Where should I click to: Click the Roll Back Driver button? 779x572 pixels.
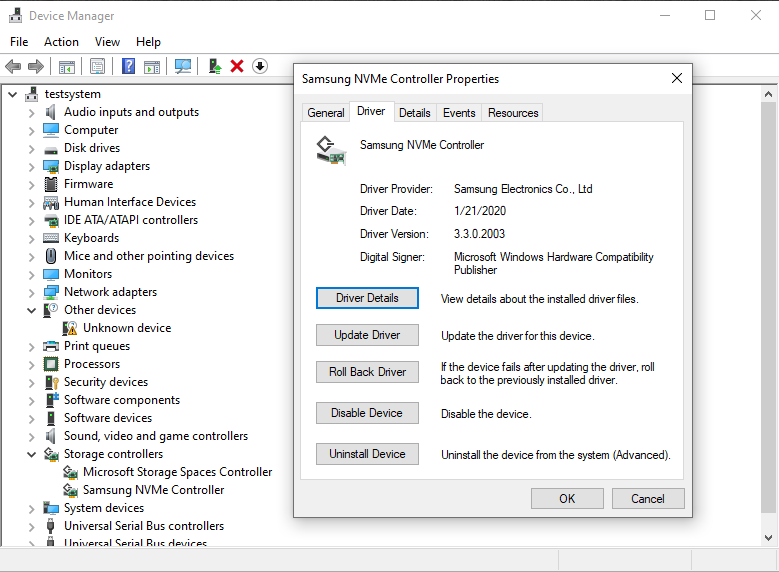coord(367,372)
